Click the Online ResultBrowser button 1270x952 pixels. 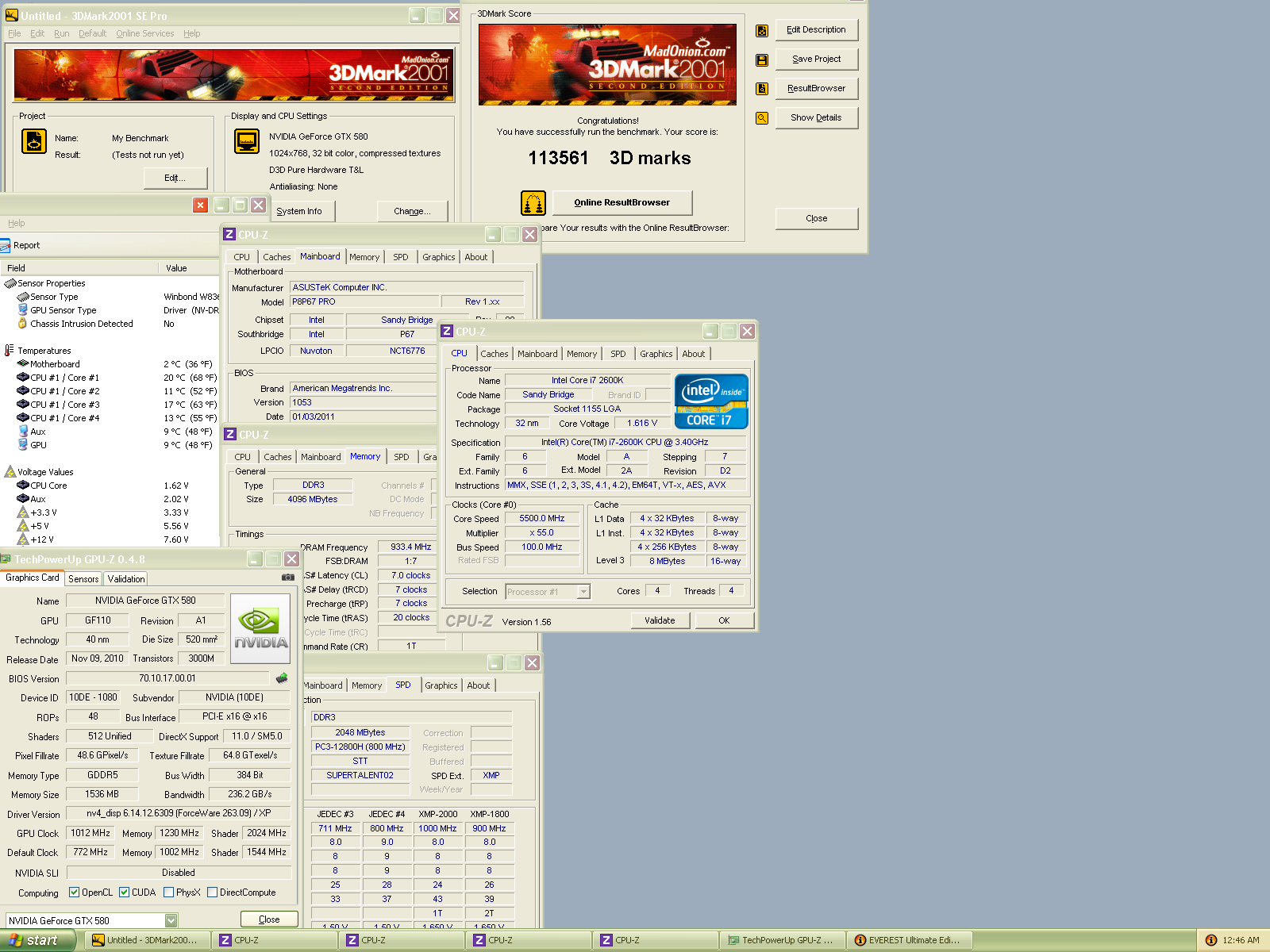click(x=622, y=203)
